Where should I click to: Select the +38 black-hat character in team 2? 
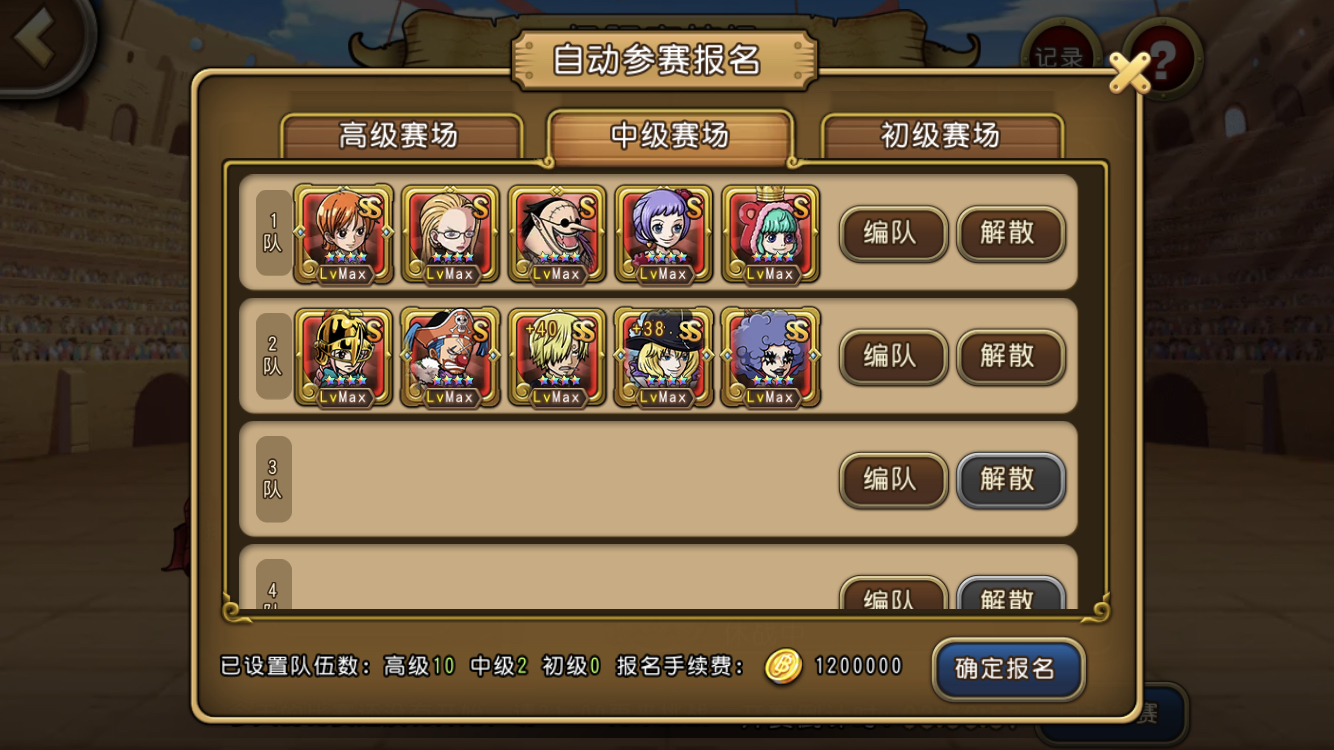(664, 357)
